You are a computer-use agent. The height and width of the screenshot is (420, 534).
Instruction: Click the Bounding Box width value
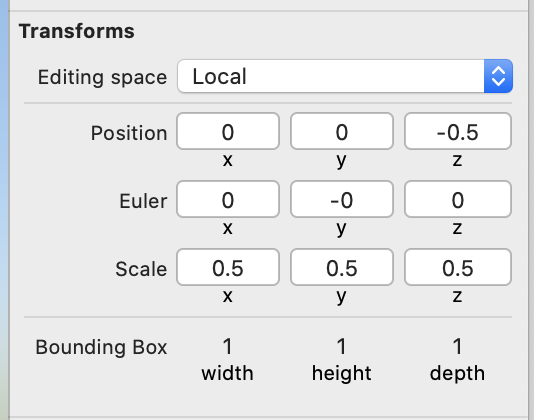tap(227, 347)
